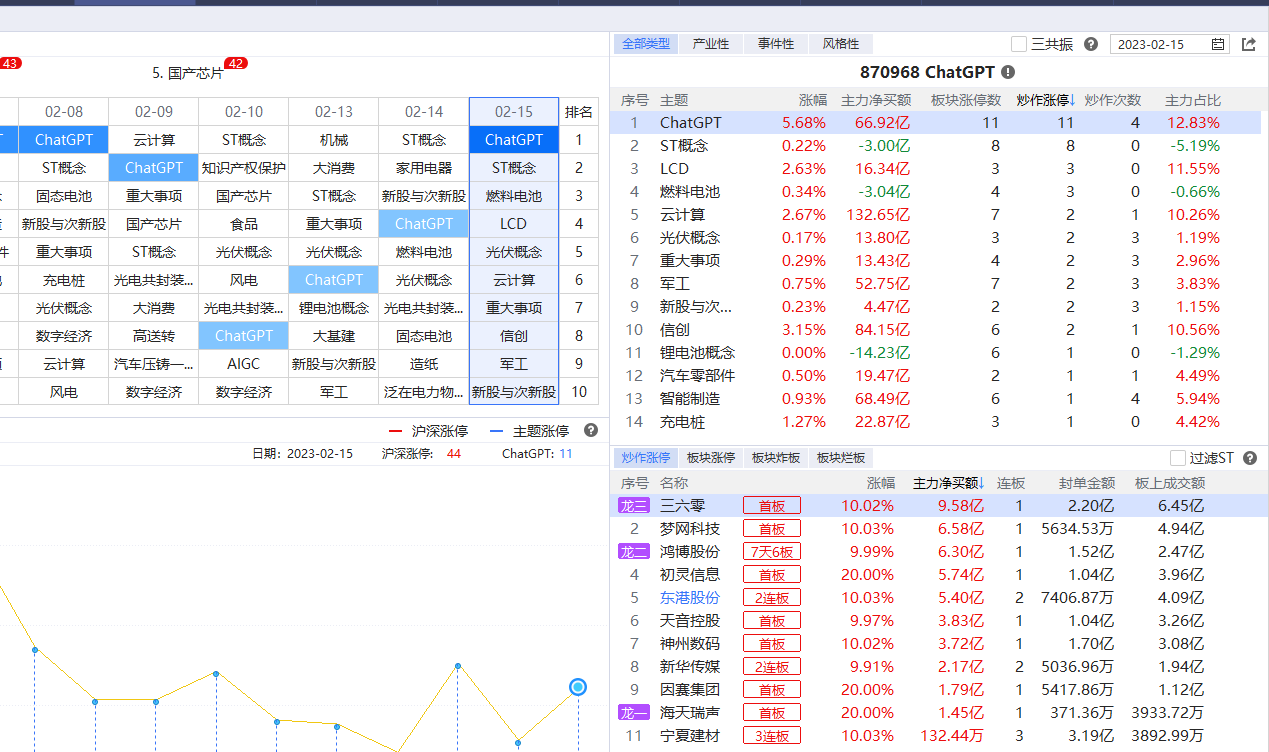Sort themes by 主力占比 header
The image size is (1269, 752).
click(1193, 100)
